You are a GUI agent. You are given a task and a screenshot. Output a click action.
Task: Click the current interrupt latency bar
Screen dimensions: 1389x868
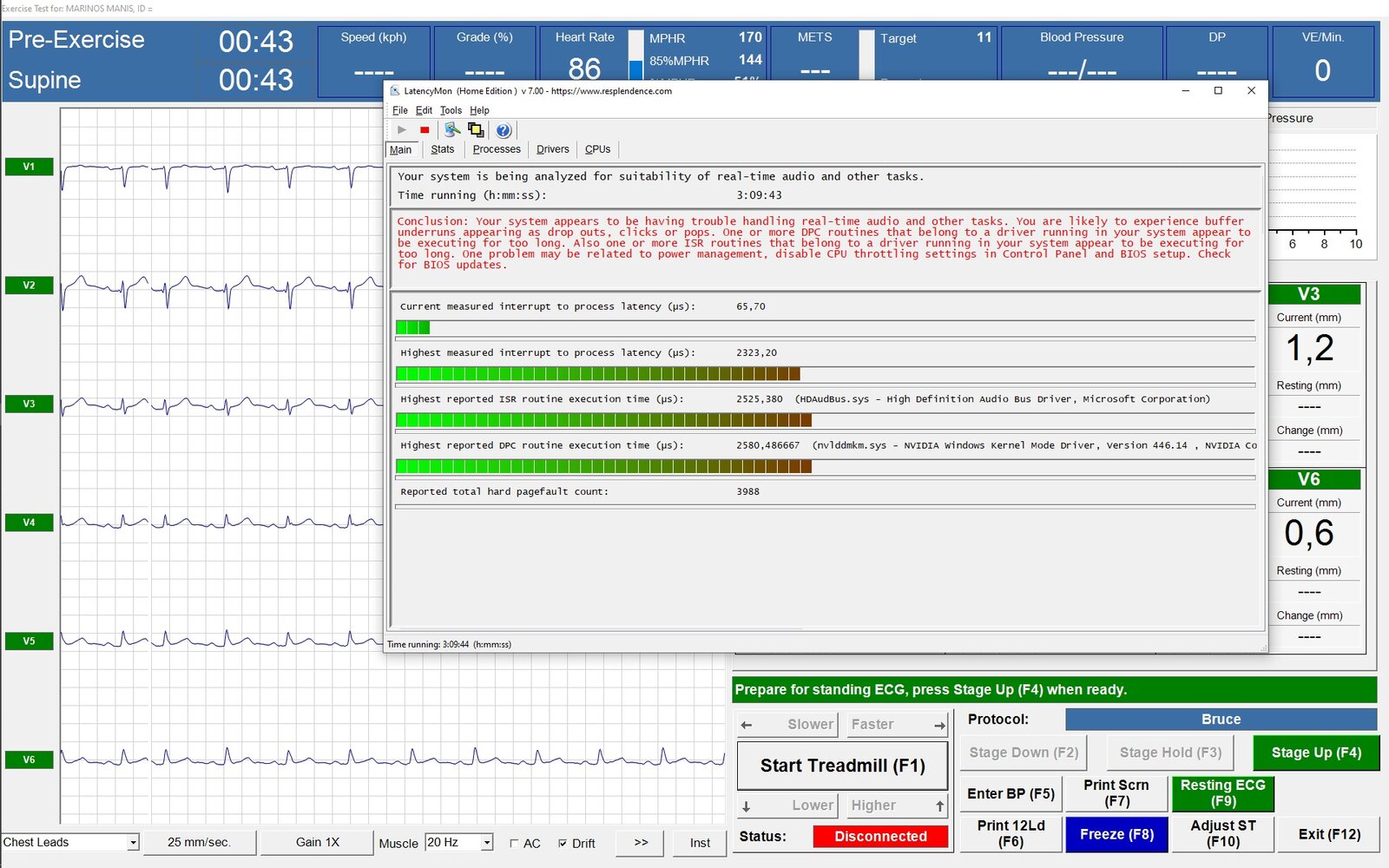pyautogui.click(x=825, y=327)
